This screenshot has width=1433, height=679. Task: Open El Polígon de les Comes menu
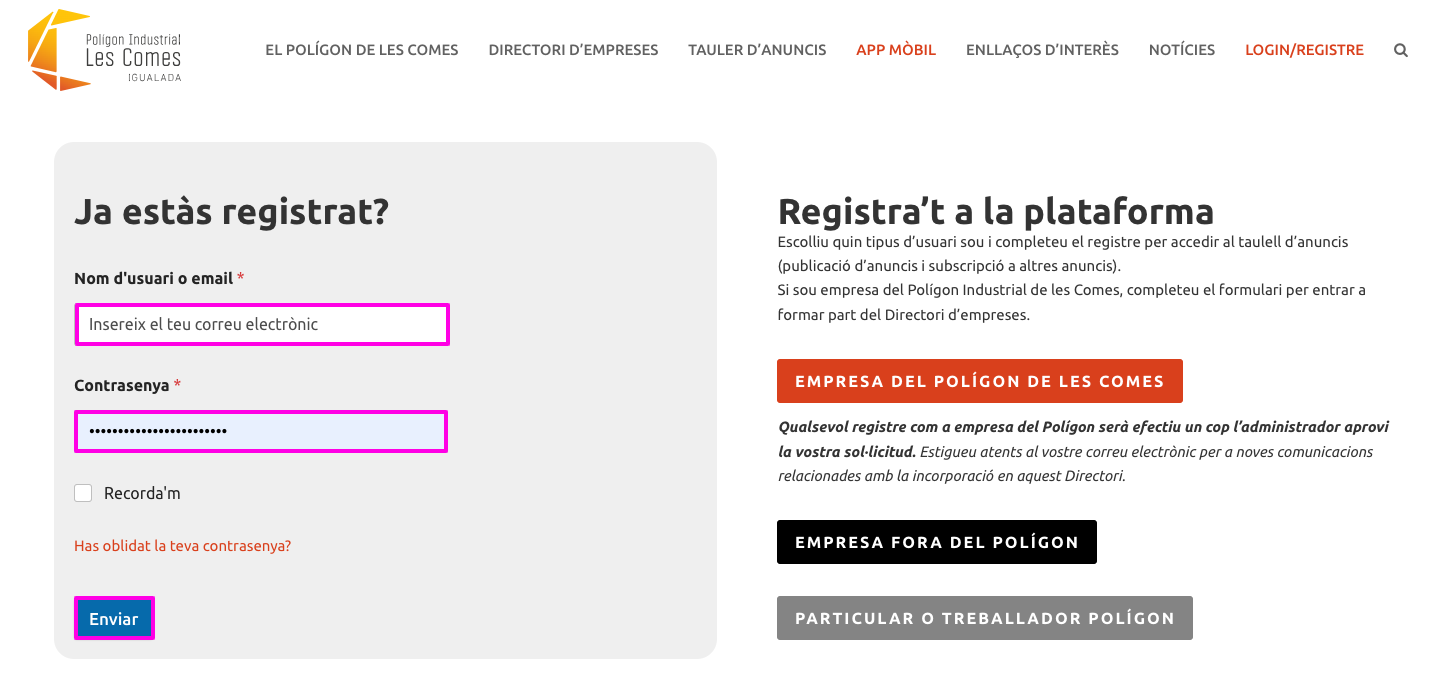(362, 50)
